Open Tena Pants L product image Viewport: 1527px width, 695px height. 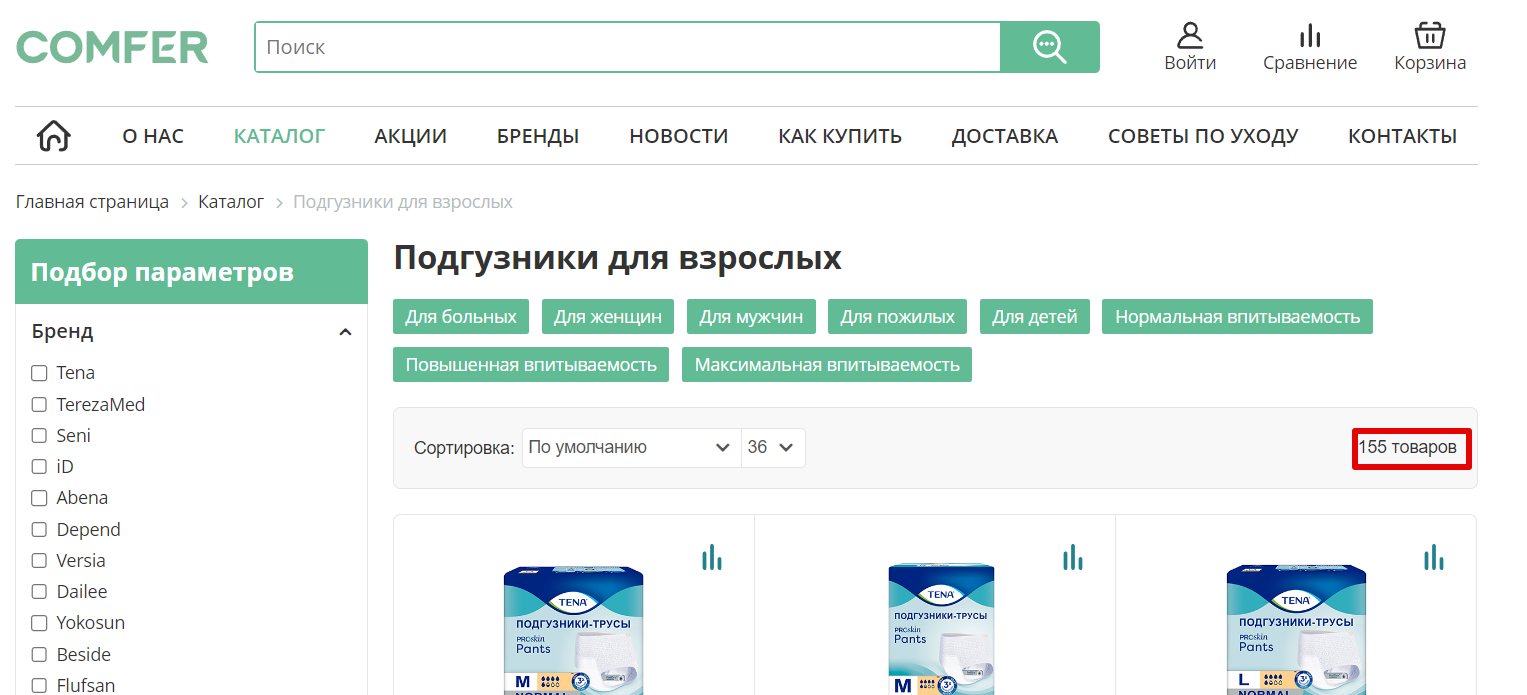click(1296, 630)
